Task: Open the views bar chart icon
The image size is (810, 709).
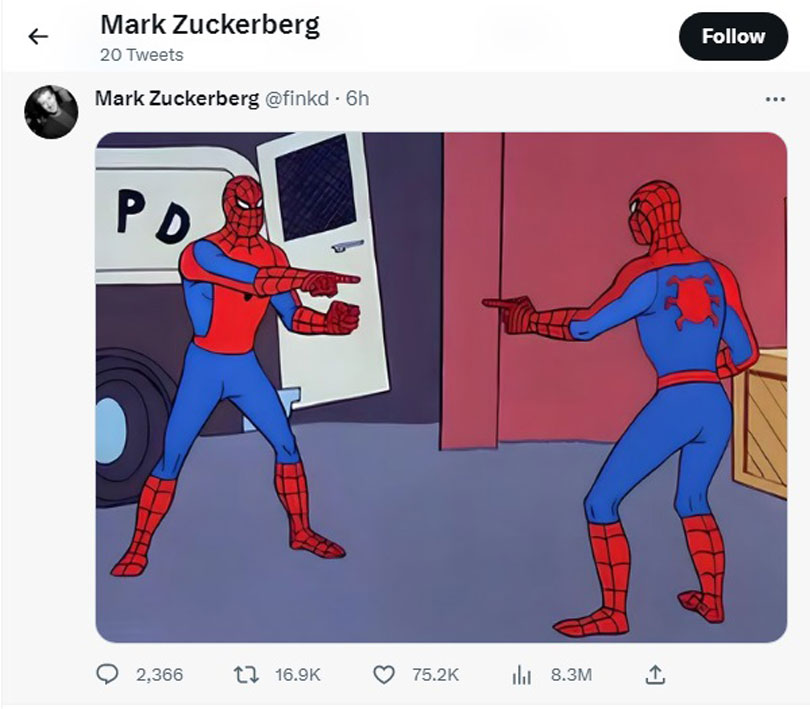Action: [521, 675]
